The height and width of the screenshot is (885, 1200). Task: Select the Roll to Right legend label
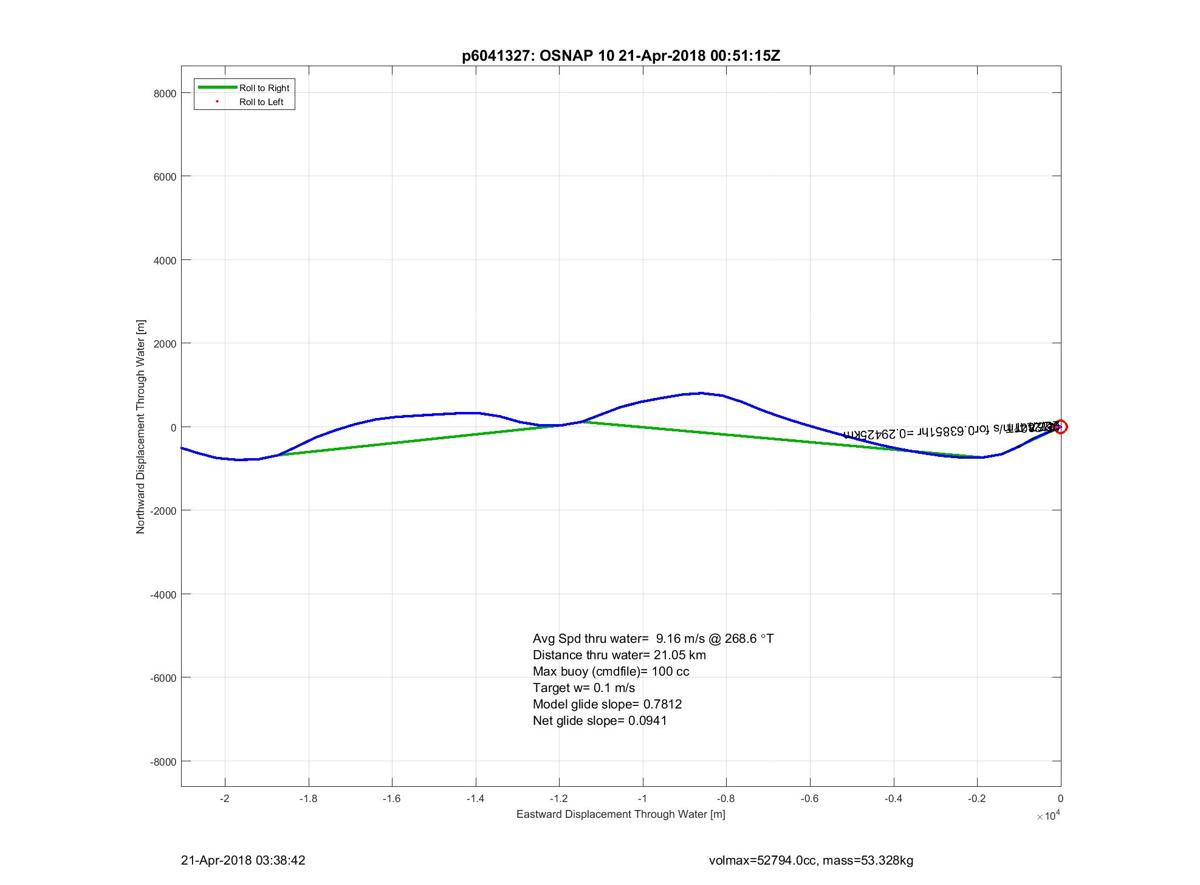264,88
